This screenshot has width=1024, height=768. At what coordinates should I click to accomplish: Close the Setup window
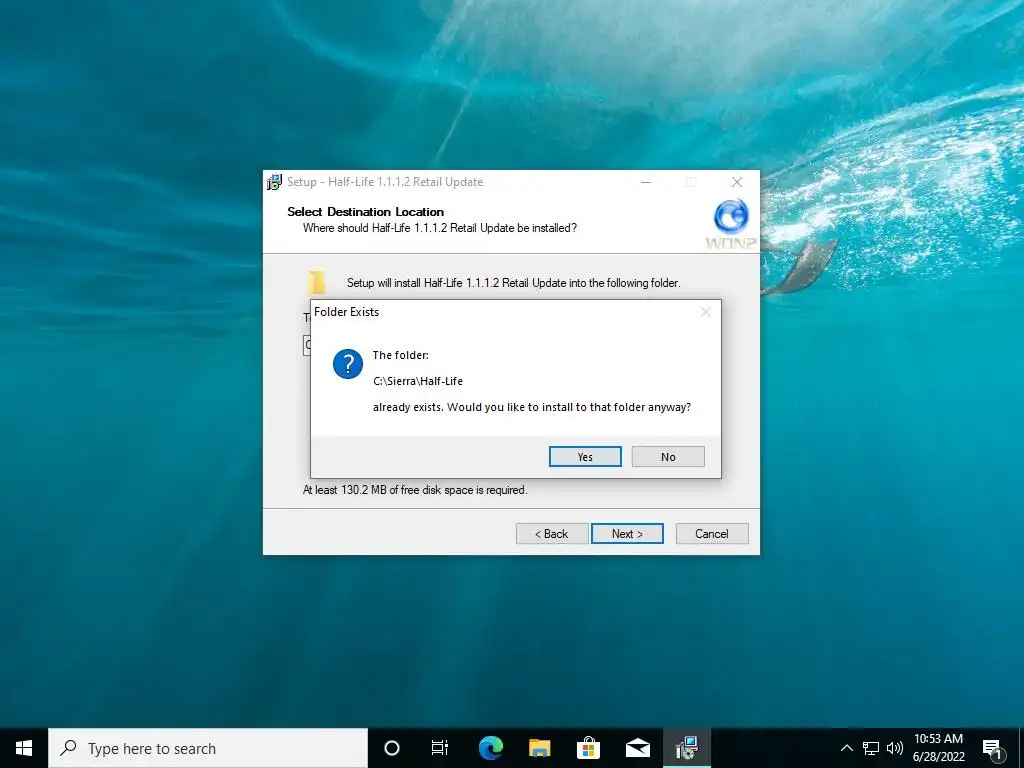pos(737,182)
